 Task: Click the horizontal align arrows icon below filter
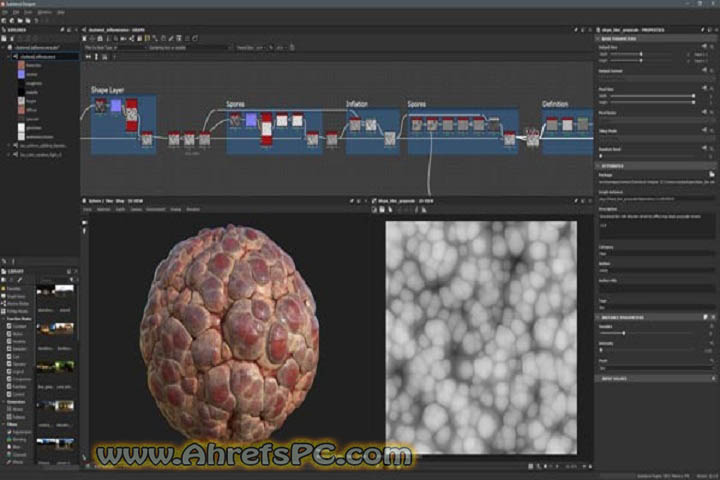89,57
